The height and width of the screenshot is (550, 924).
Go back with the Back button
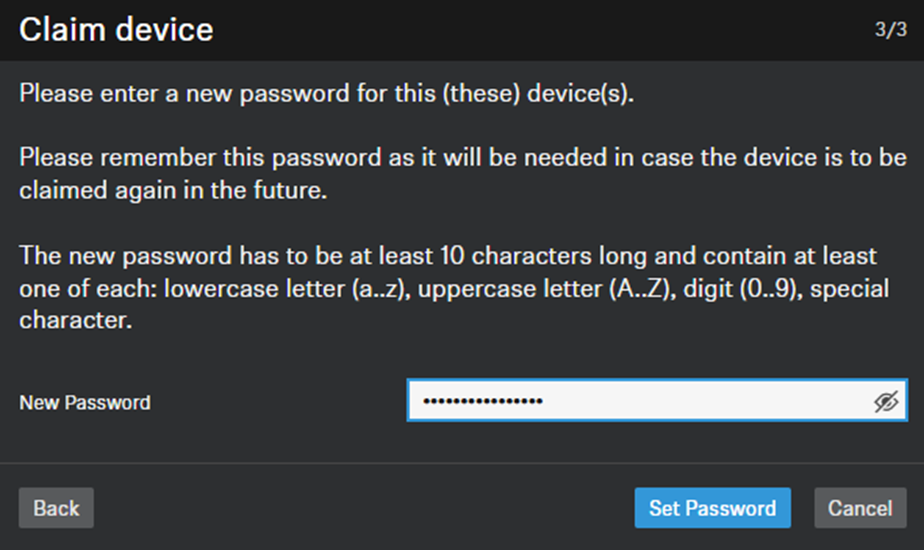pos(56,508)
